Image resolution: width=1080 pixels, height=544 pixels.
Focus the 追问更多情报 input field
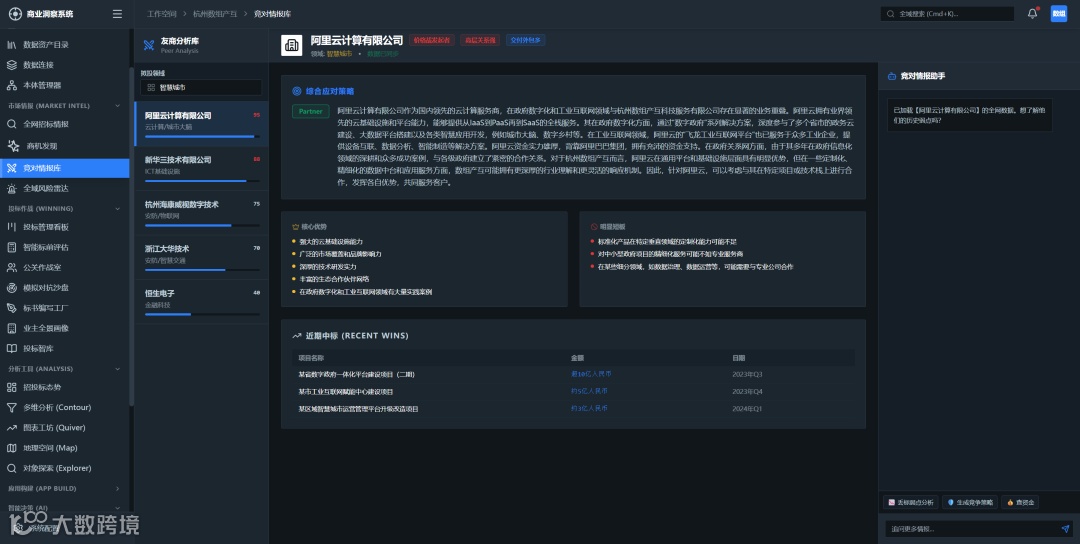[x=971, y=529]
